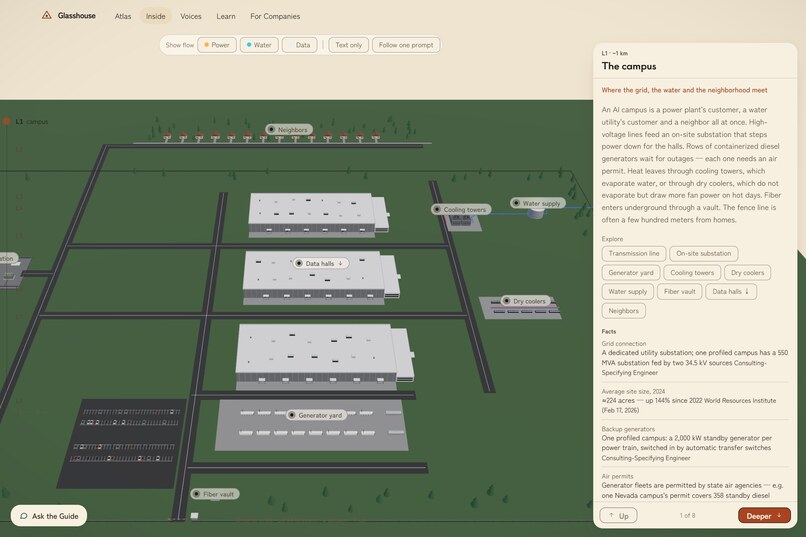Click the L1 campus level dot
Viewport: 806px width, 537px height.
(7, 122)
